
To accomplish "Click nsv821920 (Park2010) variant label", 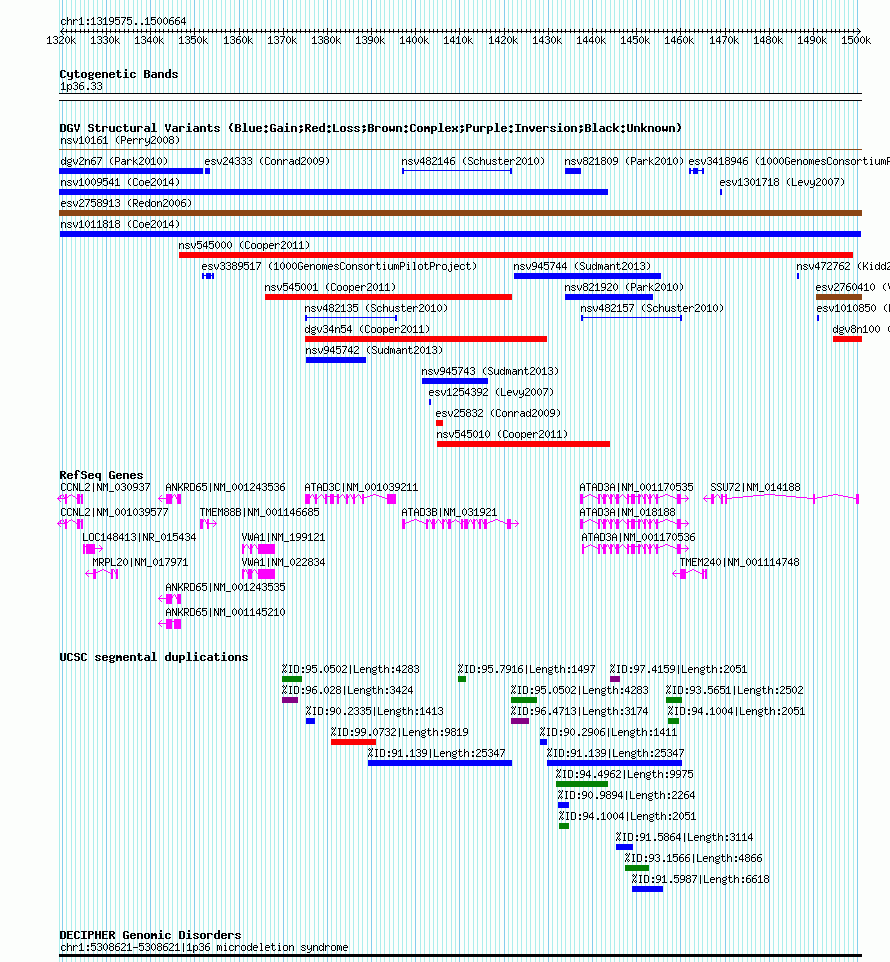I will tap(624, 287).
